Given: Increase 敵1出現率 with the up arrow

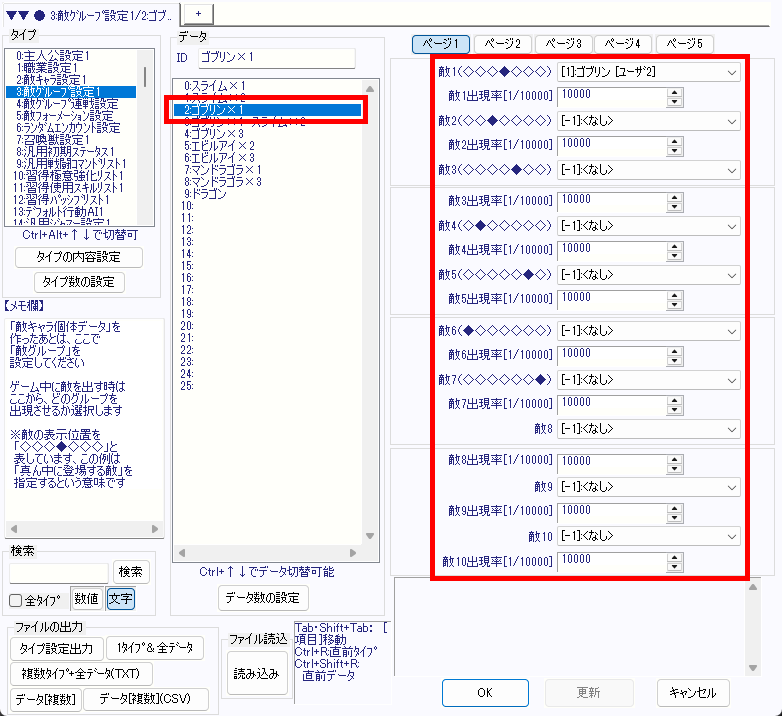Looking at the screenshot, I should point(675,92).
